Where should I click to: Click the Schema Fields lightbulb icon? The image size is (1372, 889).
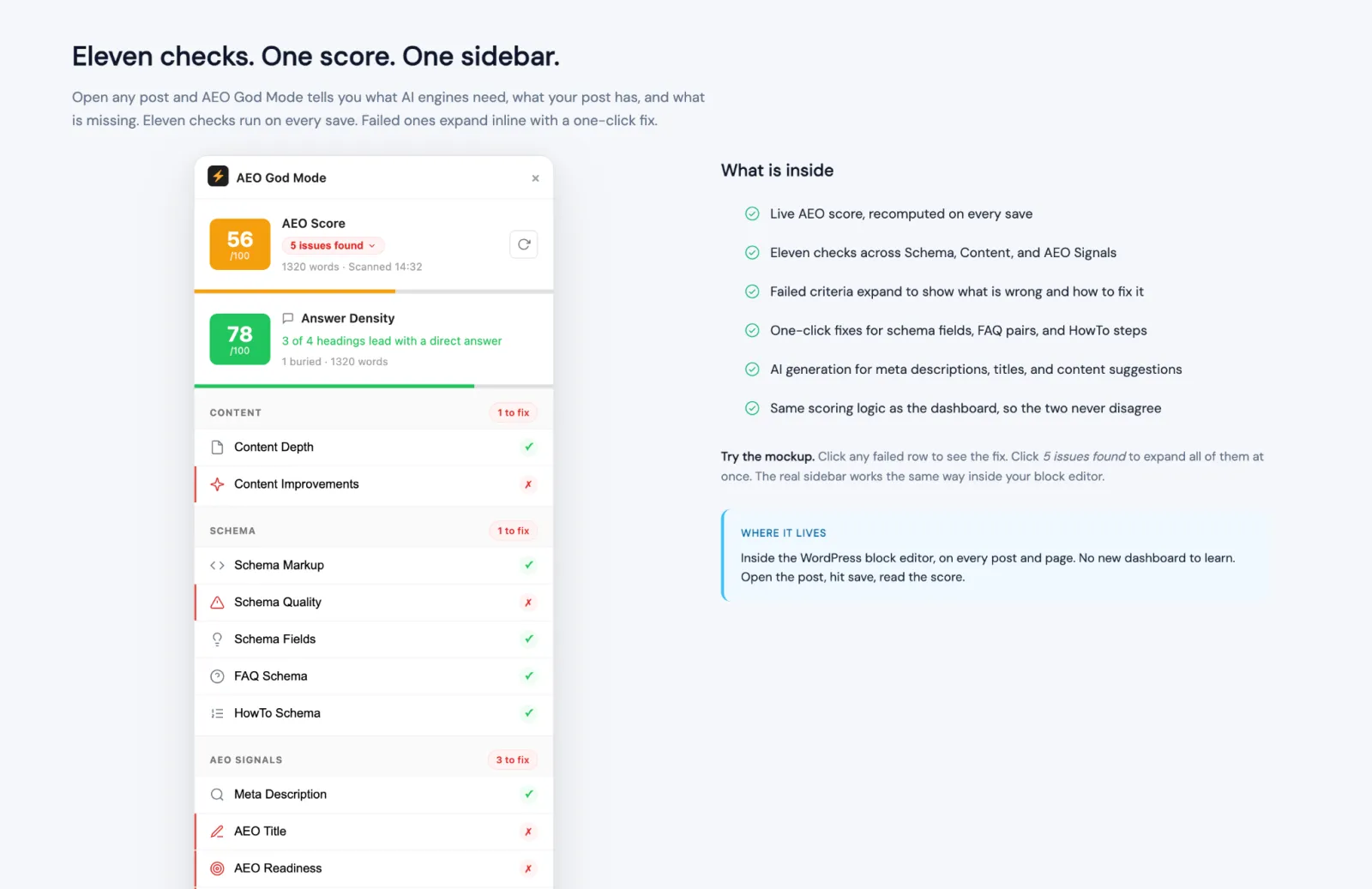217,639
